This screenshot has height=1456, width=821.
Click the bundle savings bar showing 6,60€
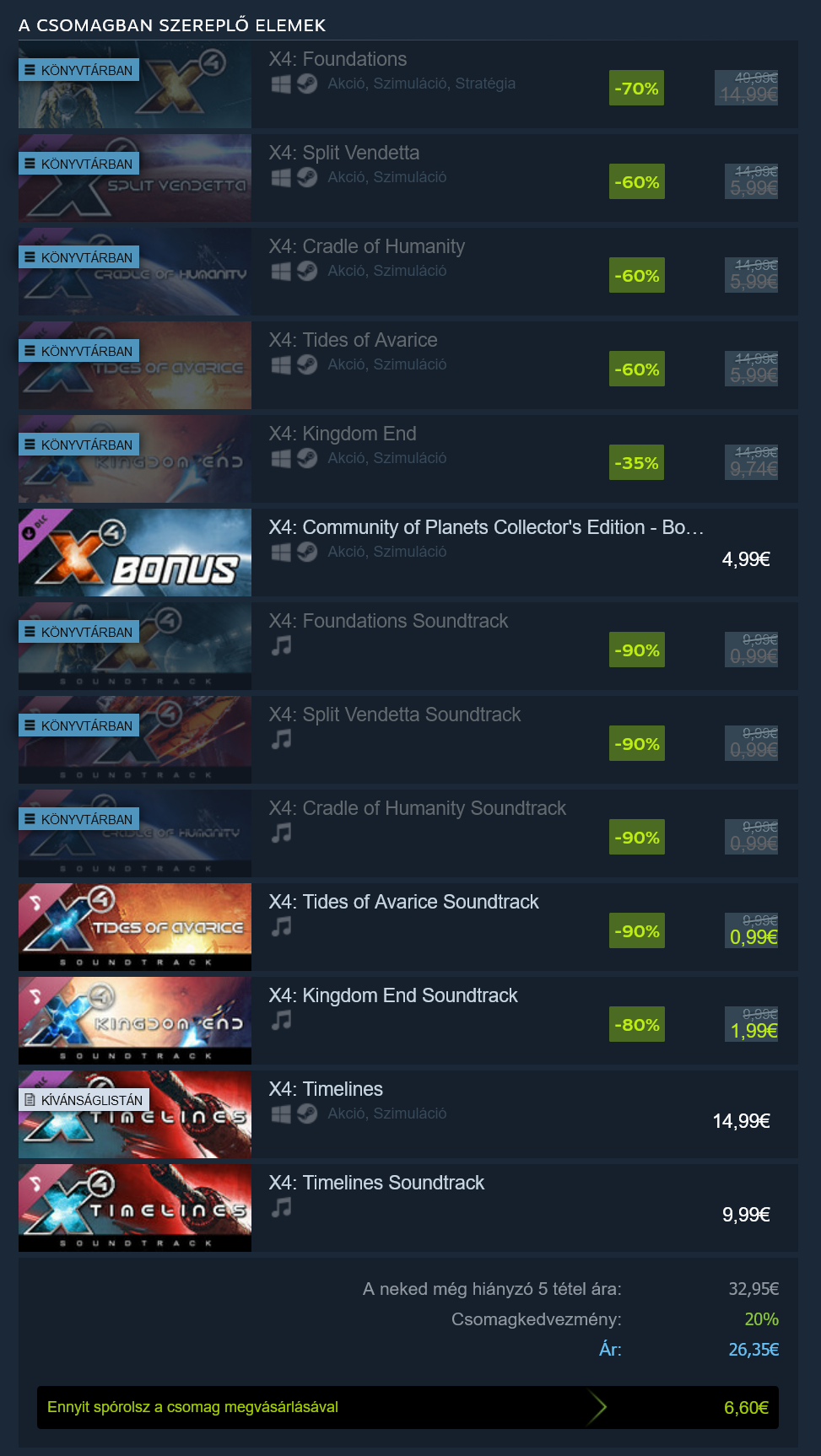click(408, 1407)
